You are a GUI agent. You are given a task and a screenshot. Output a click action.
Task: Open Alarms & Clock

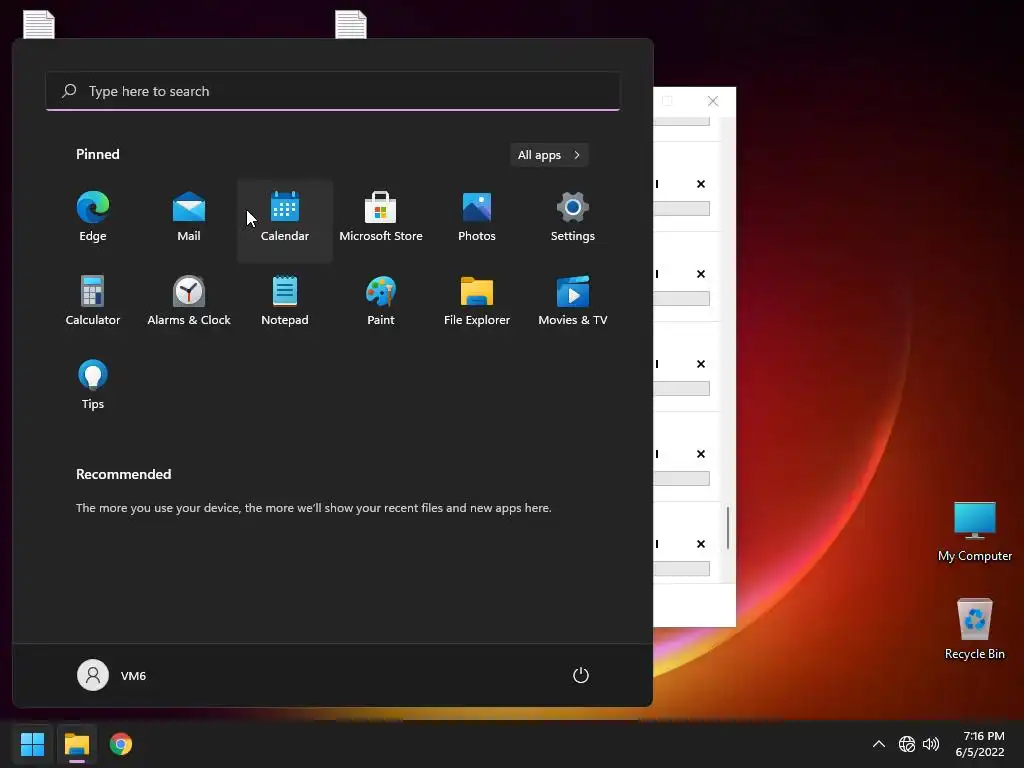click(x=189, y=302)
